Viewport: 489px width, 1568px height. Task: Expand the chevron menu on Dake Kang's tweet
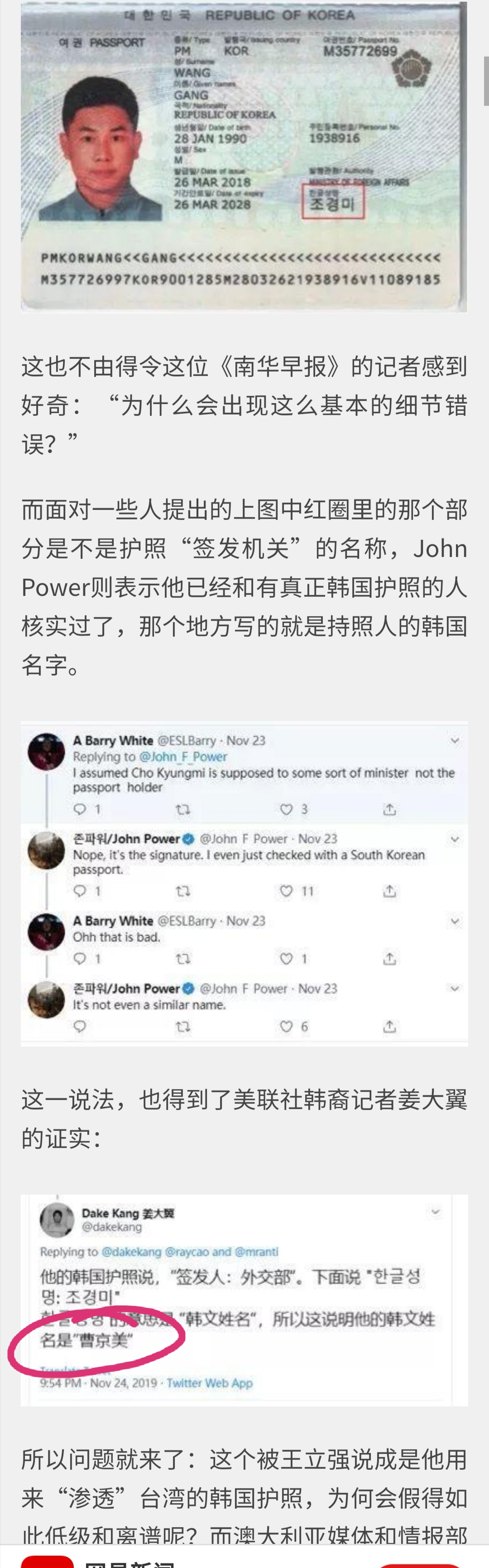436,1211
